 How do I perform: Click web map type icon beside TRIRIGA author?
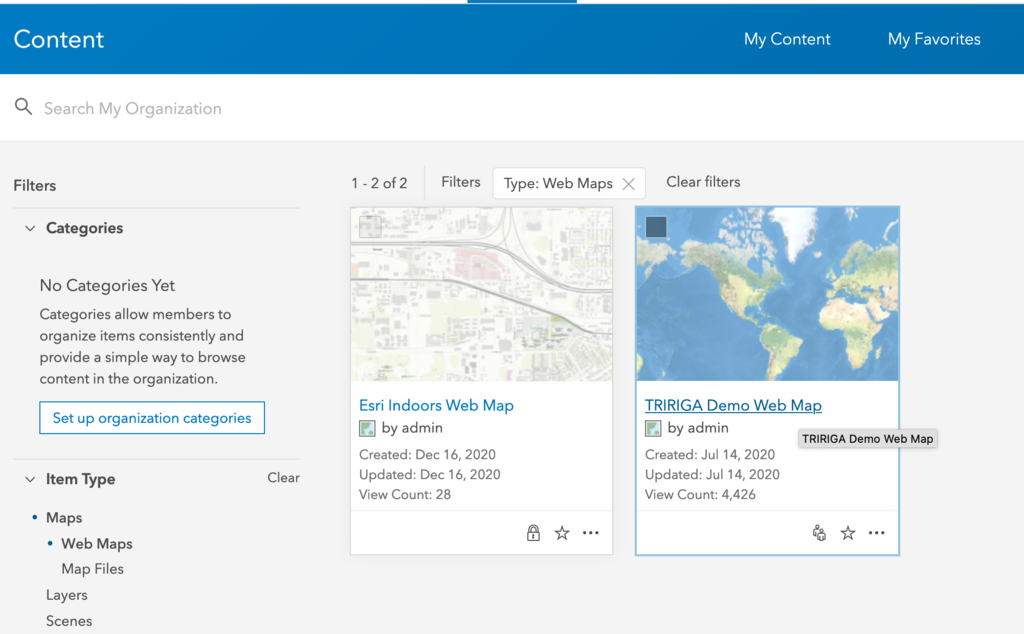click(x=653, y=428)
